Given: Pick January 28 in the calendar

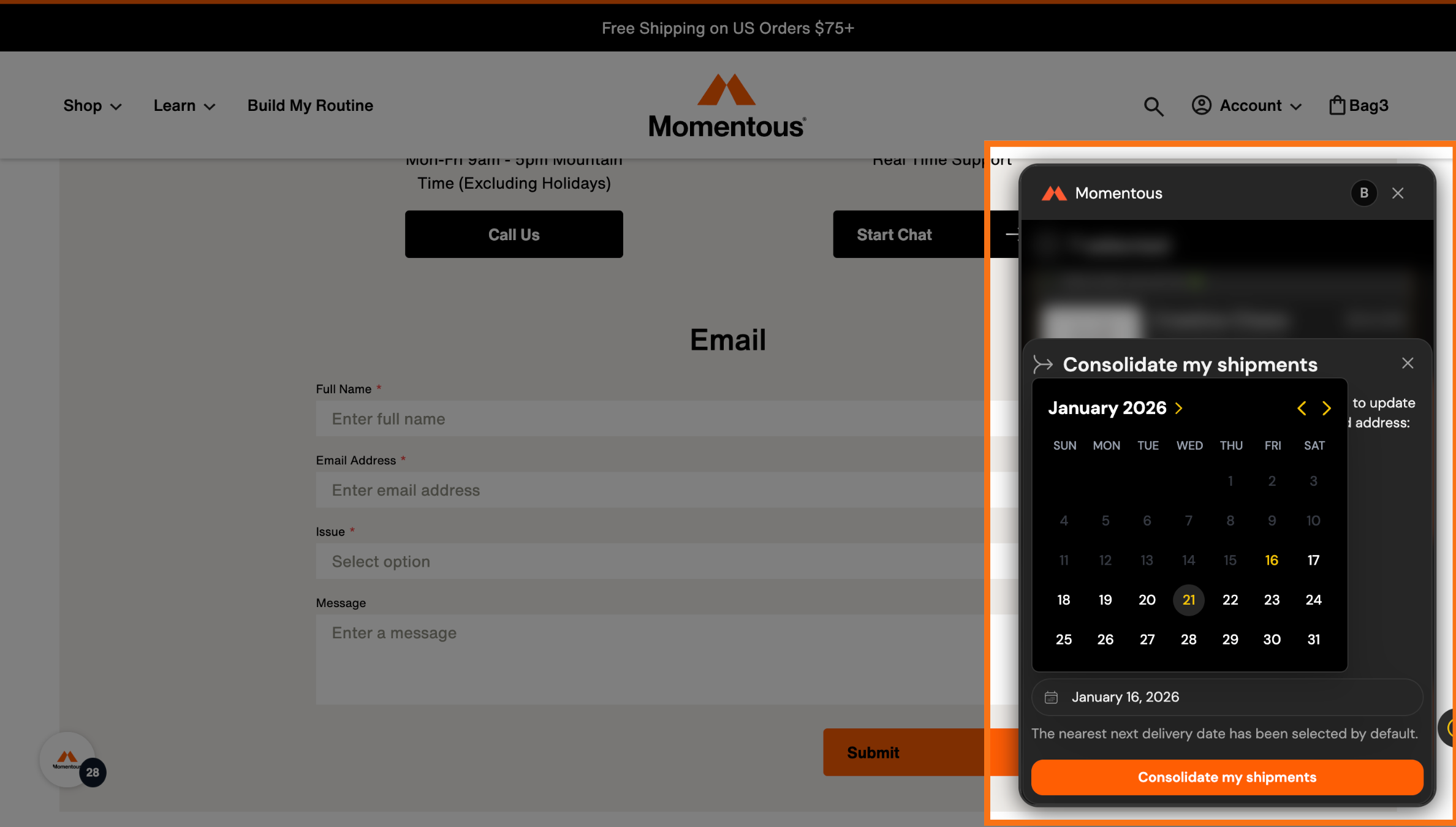Looking at the screenshot, I should click(x=1188, y=640).
